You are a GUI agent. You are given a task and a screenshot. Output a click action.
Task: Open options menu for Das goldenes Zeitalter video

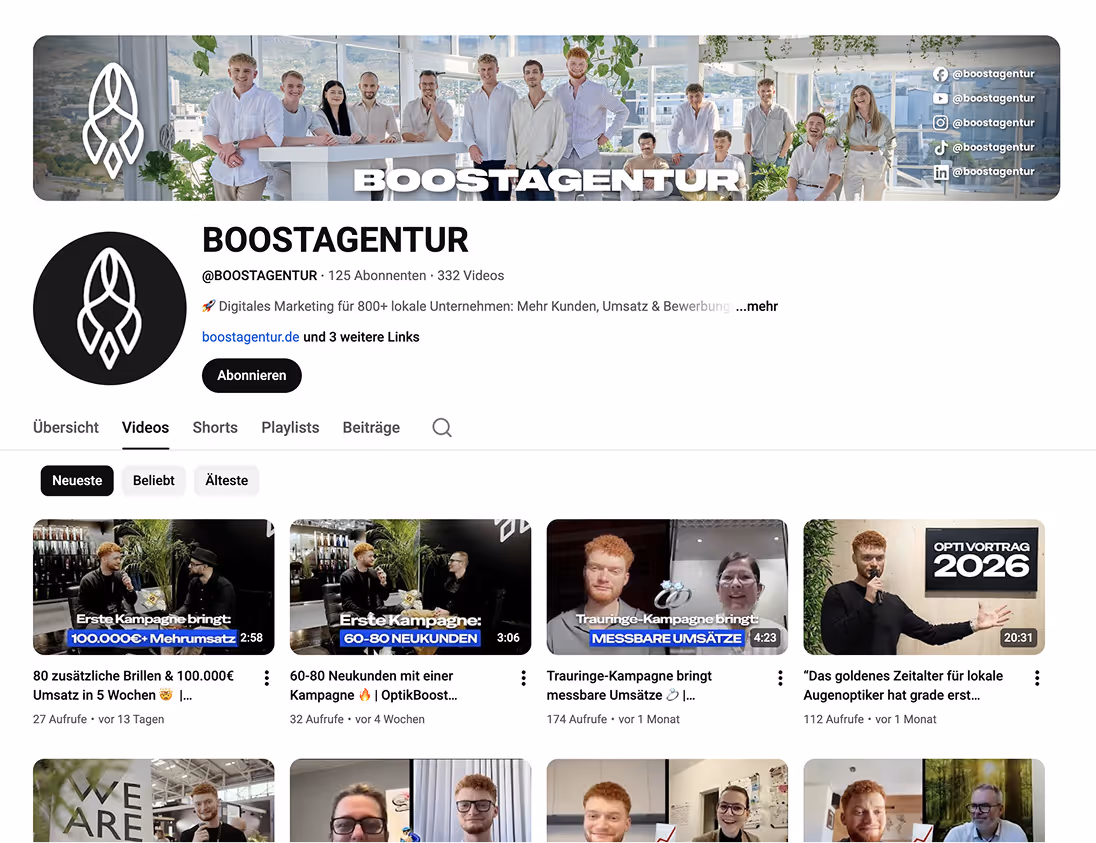click(1037, 678)
